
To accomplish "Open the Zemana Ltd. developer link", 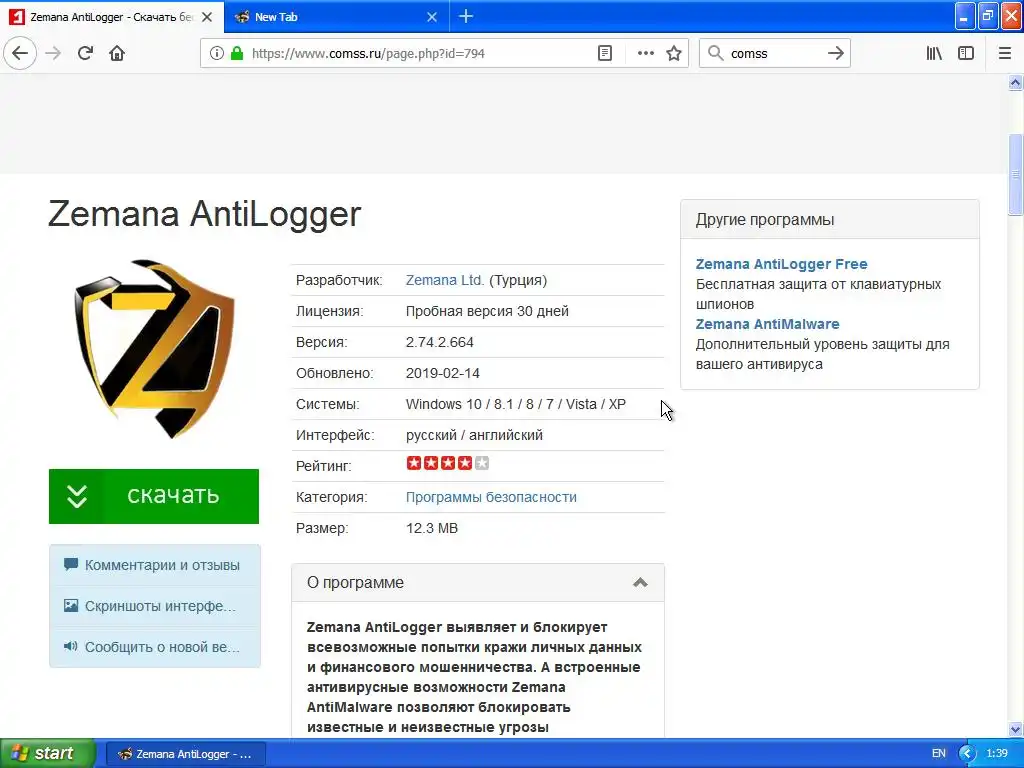I will click(x=445, y=280).
